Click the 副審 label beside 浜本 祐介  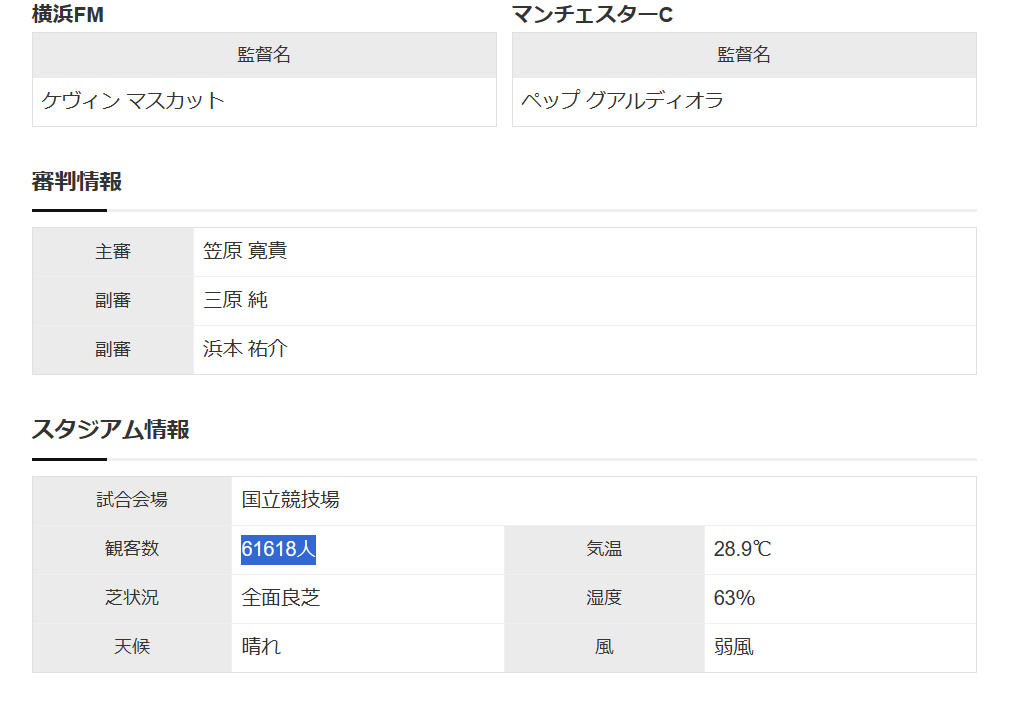[113, 350]
